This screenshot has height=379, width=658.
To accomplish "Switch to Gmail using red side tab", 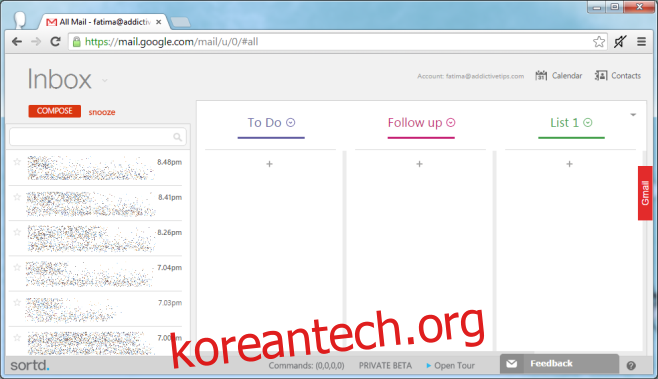I will (x=645, y=193).
